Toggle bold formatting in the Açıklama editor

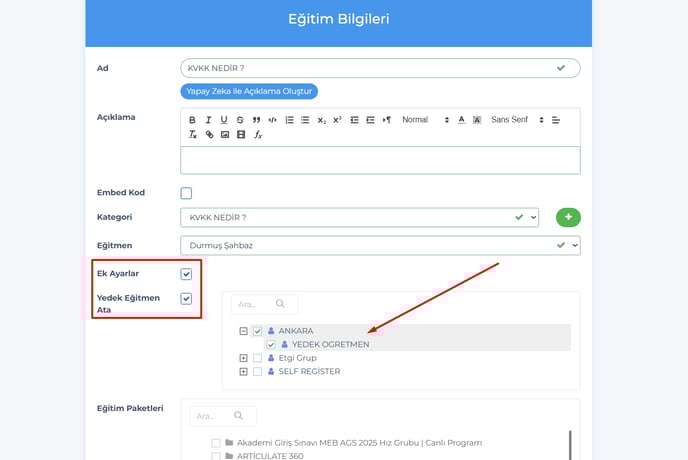point(193,120)
